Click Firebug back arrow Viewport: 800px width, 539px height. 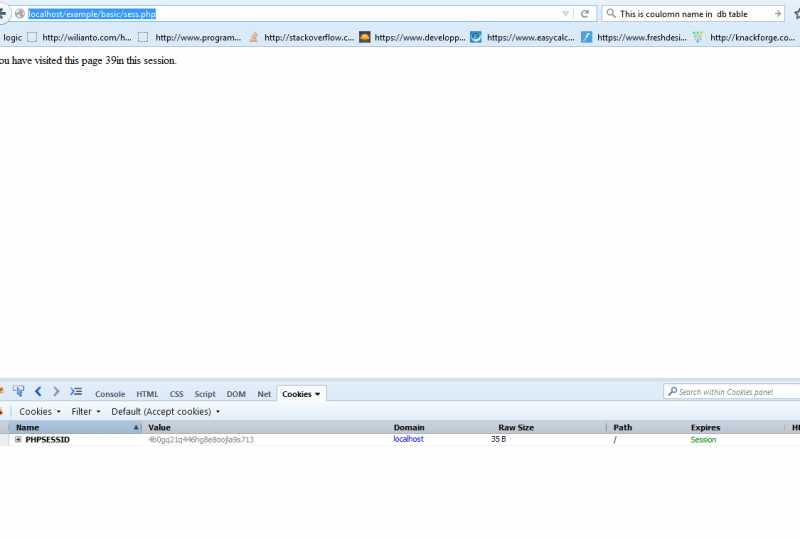(38, 391)
